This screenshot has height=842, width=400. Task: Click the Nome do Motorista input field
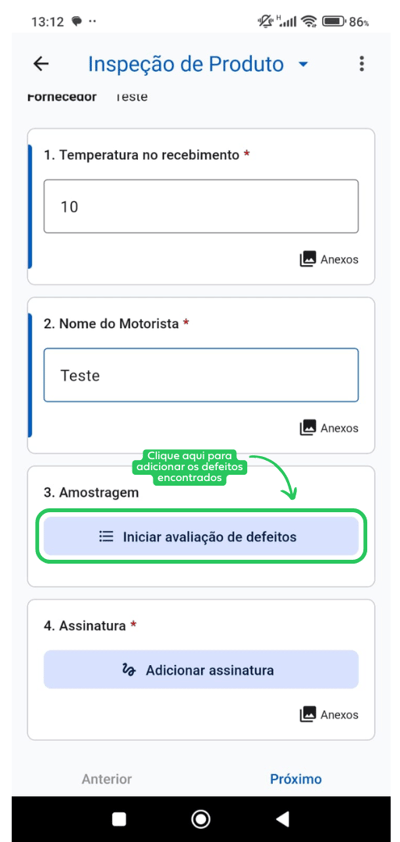(x=201, y=375)
